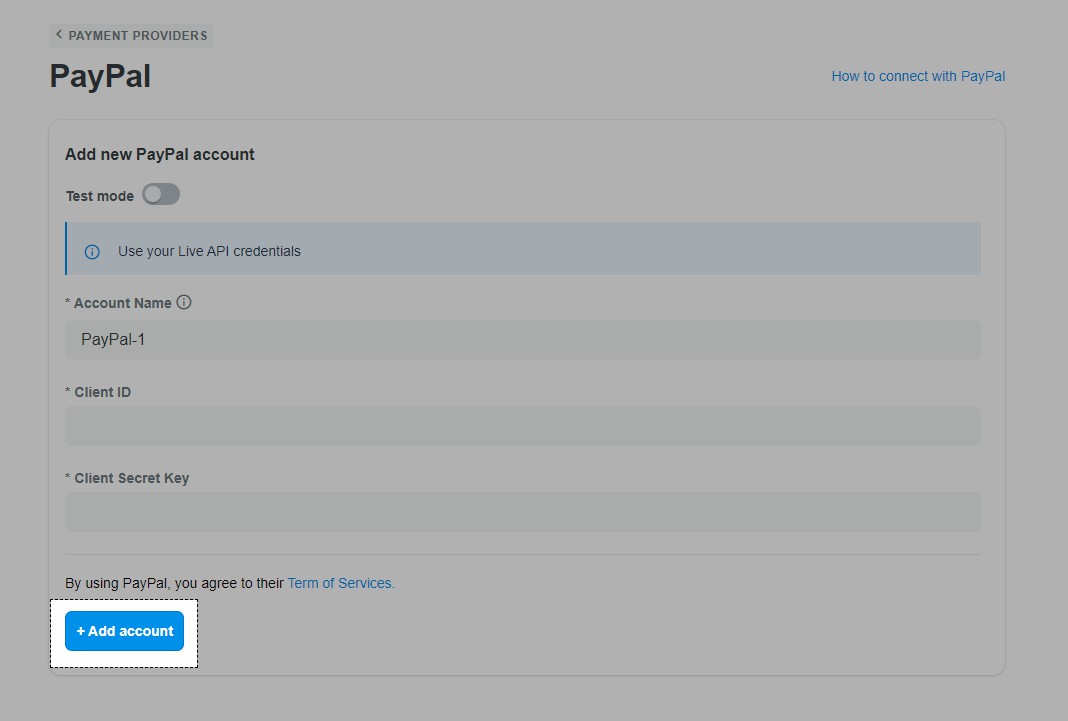Click the Client ID field label
1068x721 pixels.
pyautogui.click(x=102, y=392)
